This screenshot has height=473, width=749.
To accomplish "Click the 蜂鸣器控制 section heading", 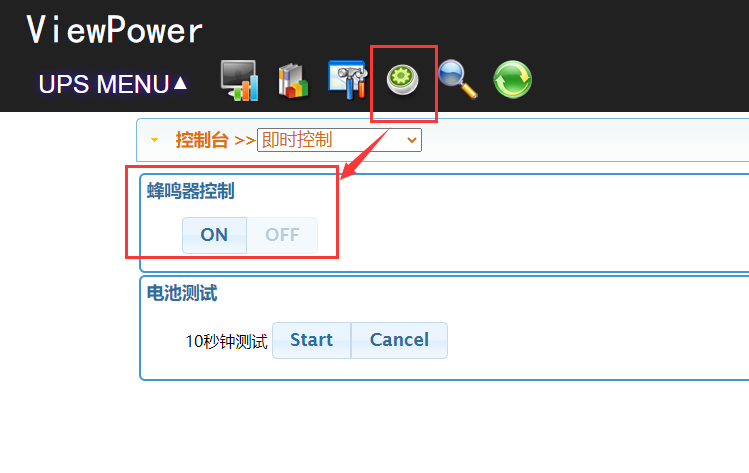I will (x=191, y=191).
